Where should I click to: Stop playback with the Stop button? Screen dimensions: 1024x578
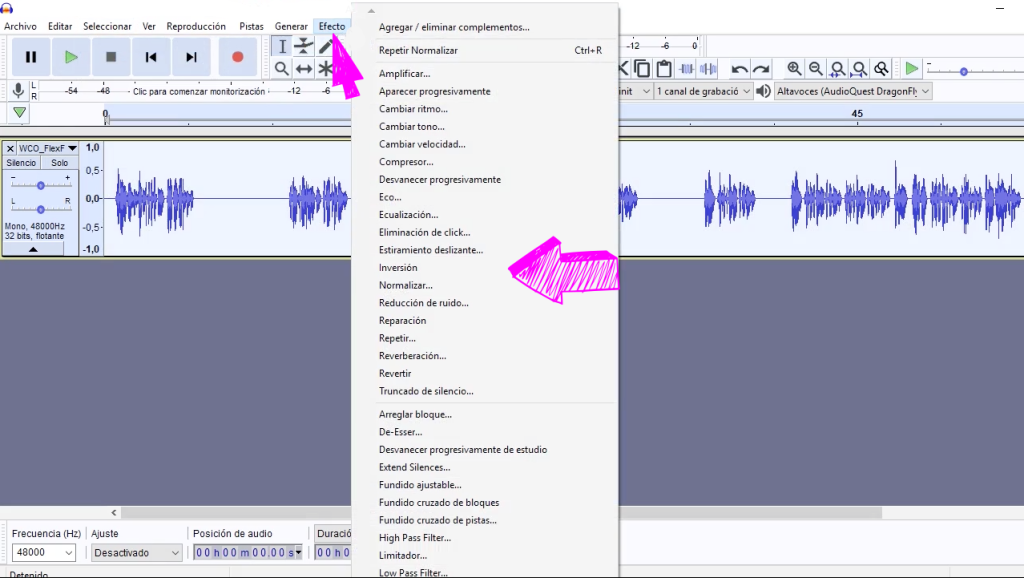(x=111, y=57)
